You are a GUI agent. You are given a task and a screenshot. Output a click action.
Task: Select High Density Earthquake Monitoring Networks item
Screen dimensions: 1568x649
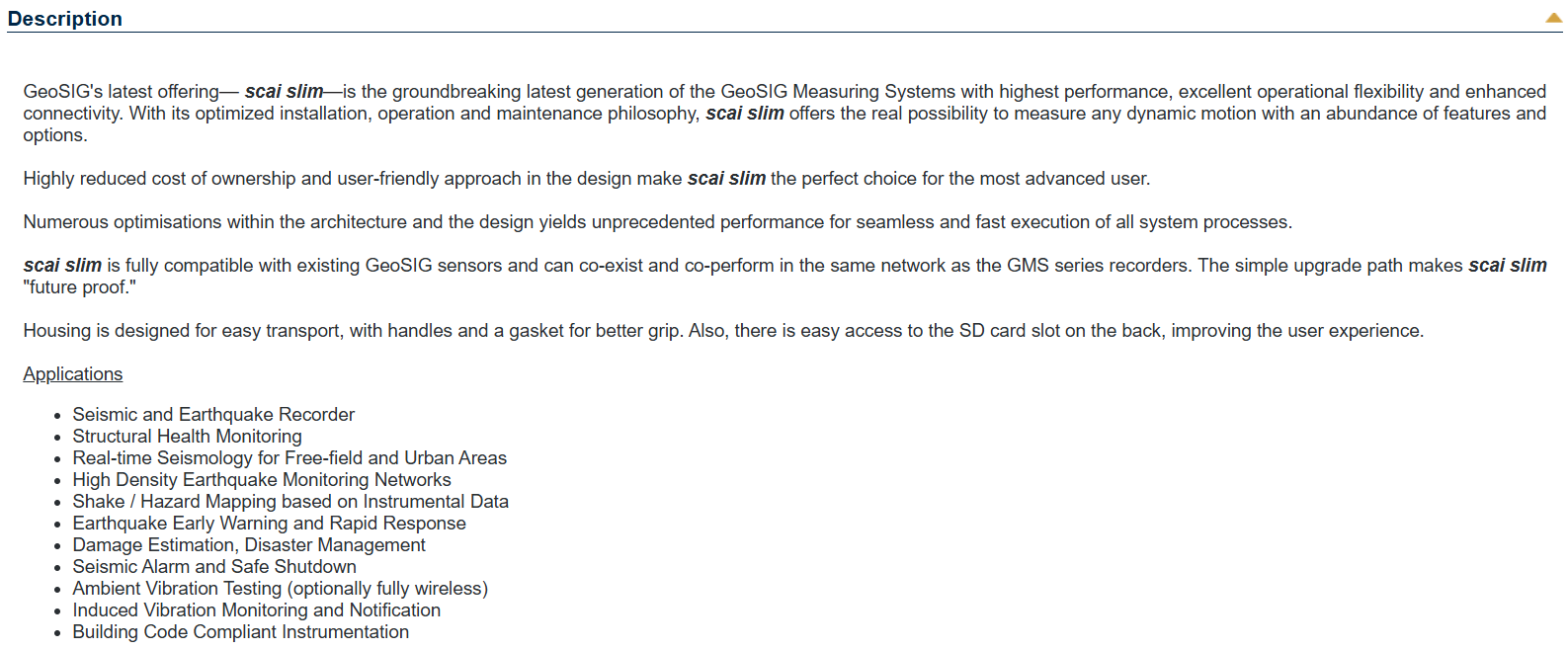point(262,480)
